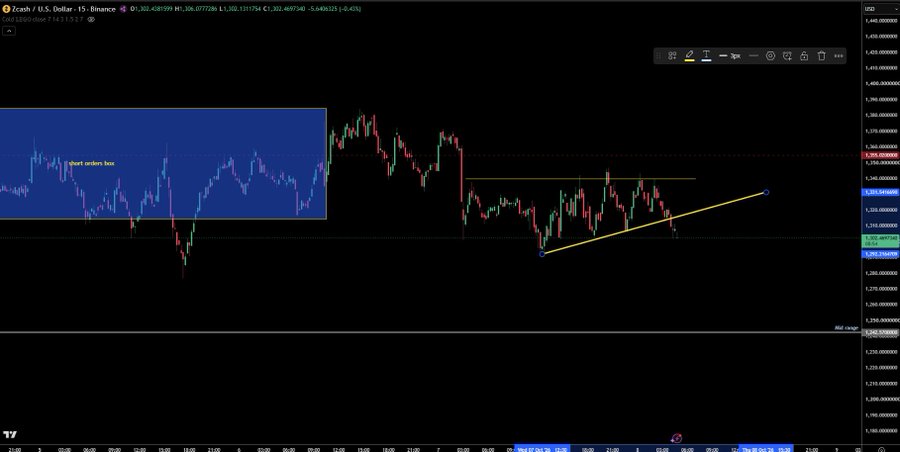This screenshot has width=900, height=452.
Task: Toggle lock on selected trendline
Action: coord(804,56)
